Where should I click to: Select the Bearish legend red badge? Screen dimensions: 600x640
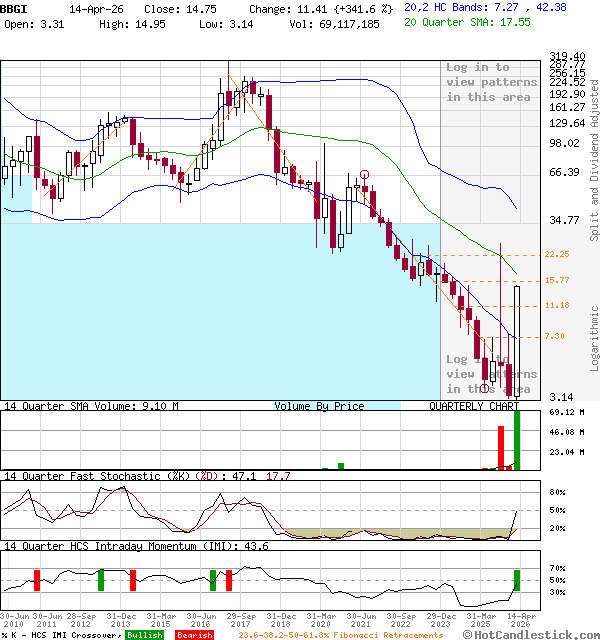(x=194, y=634)
